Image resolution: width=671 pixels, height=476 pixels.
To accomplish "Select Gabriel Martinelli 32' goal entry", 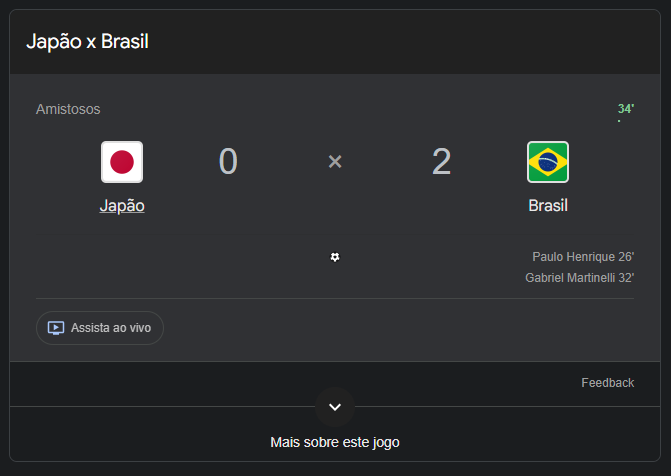I will pos(579,278).
